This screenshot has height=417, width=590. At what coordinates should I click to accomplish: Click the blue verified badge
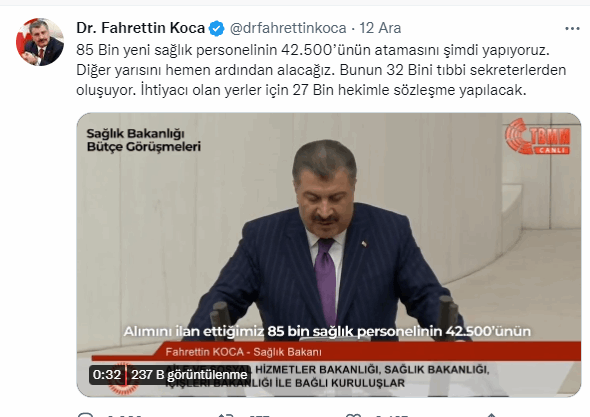tap(217, 29)
